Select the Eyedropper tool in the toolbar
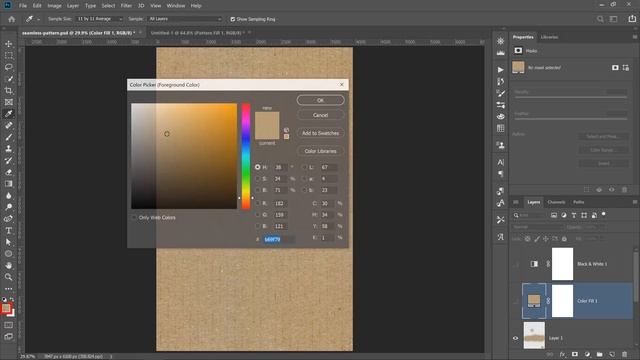 click(x=9, y=114)
